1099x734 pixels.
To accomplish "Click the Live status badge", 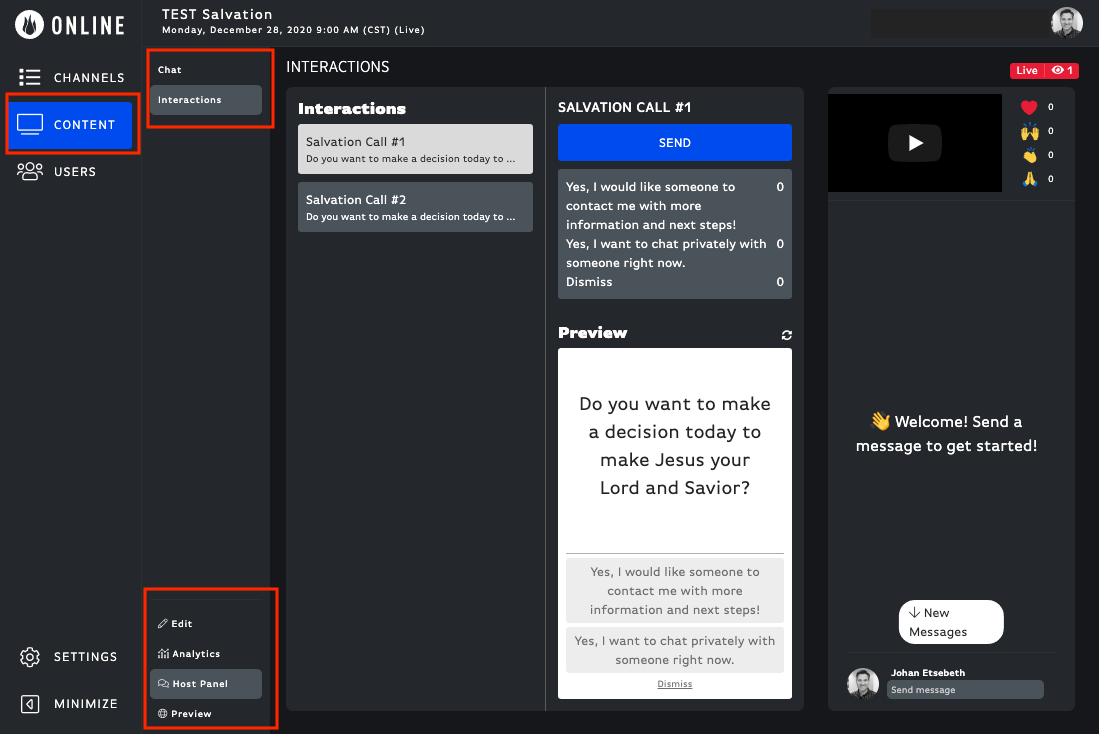I will tap(1027, 70).
